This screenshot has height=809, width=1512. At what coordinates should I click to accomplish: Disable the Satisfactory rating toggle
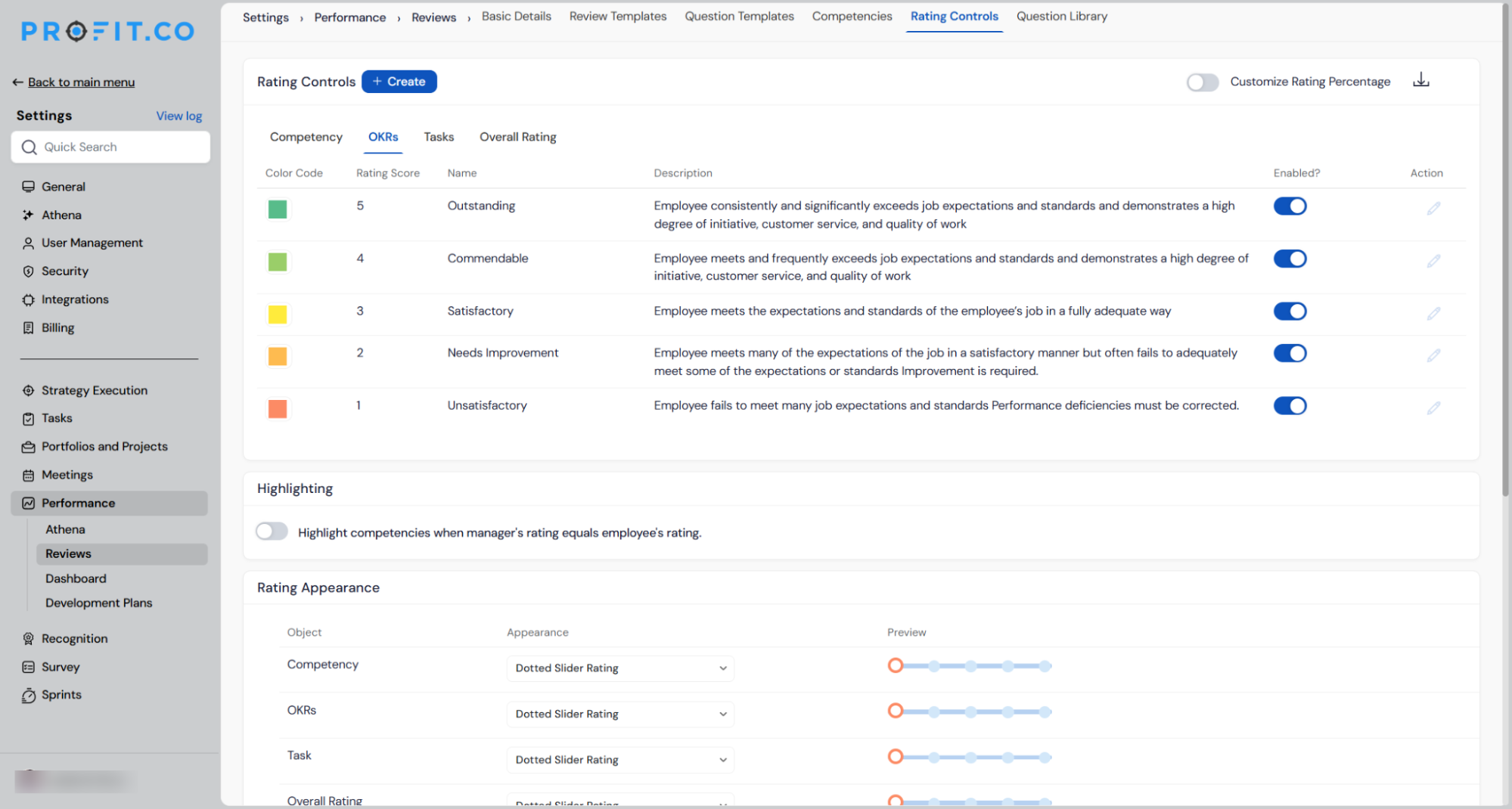click(x=1290, y=311)
